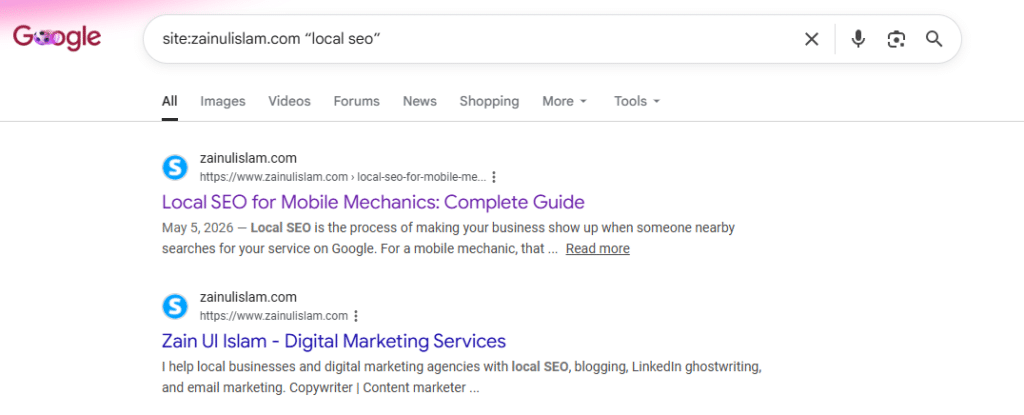Click zainulislam.com site name above first result
Image resolution: width=1024 pixels, height=415 pixels.
click(248, 158)
